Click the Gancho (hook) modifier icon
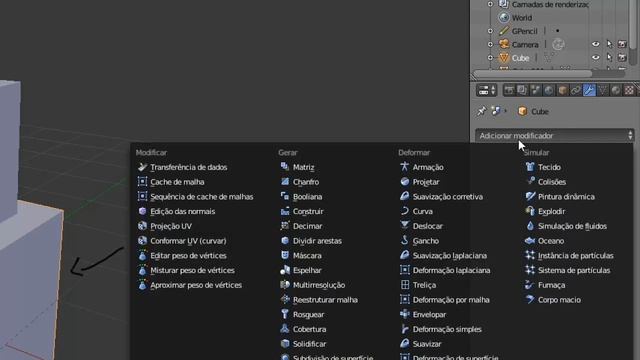Viewport: 640px width, 360px height. [404, 240]
